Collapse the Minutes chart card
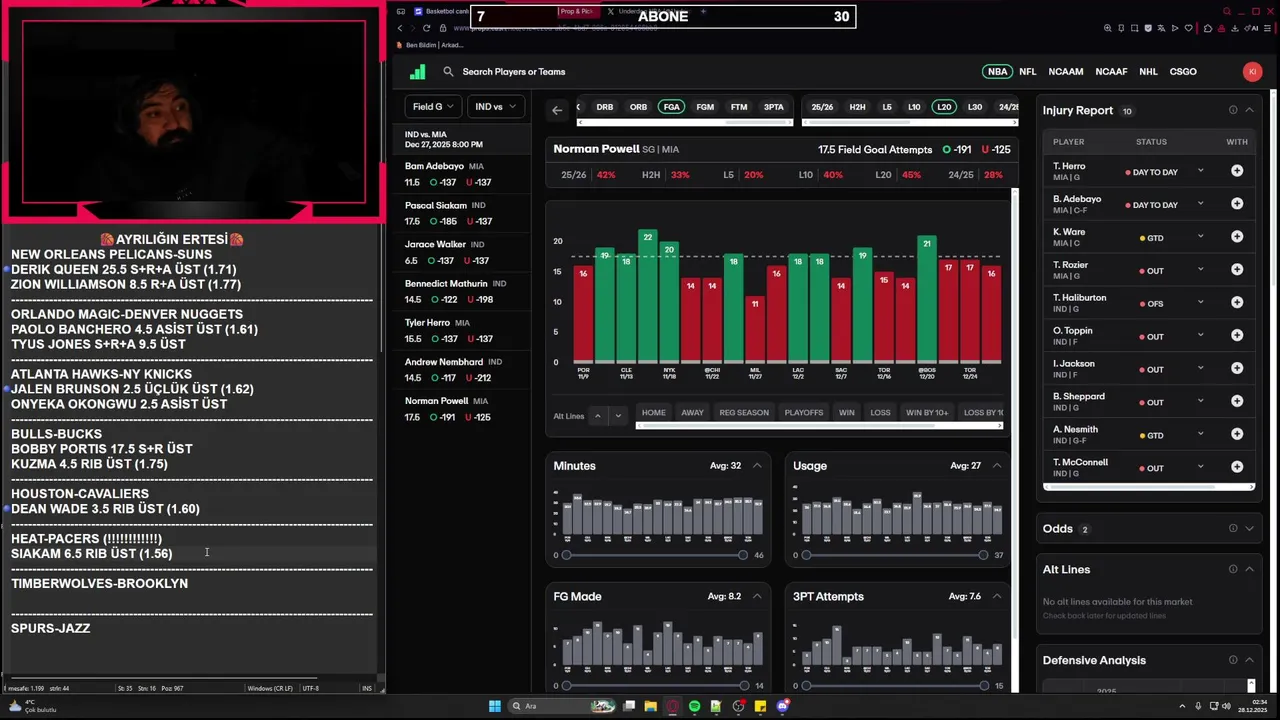The height and width of the screenshot is (720, 1280). 757,465
